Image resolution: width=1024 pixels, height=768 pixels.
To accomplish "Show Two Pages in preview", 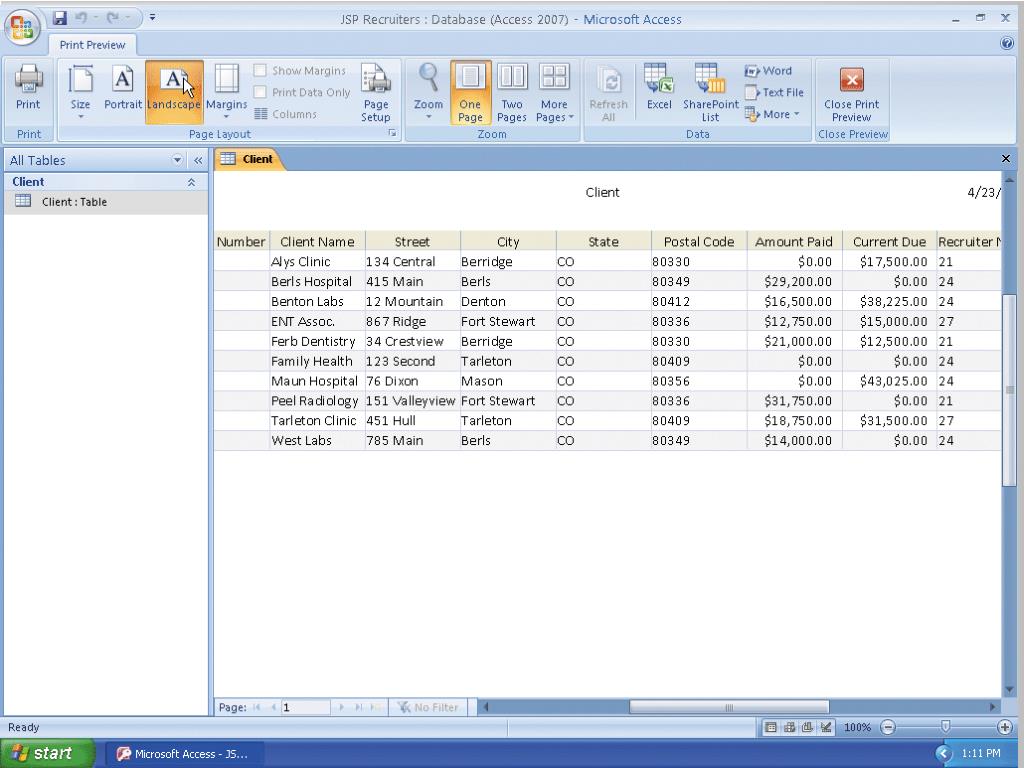I will tap(512, 93).
